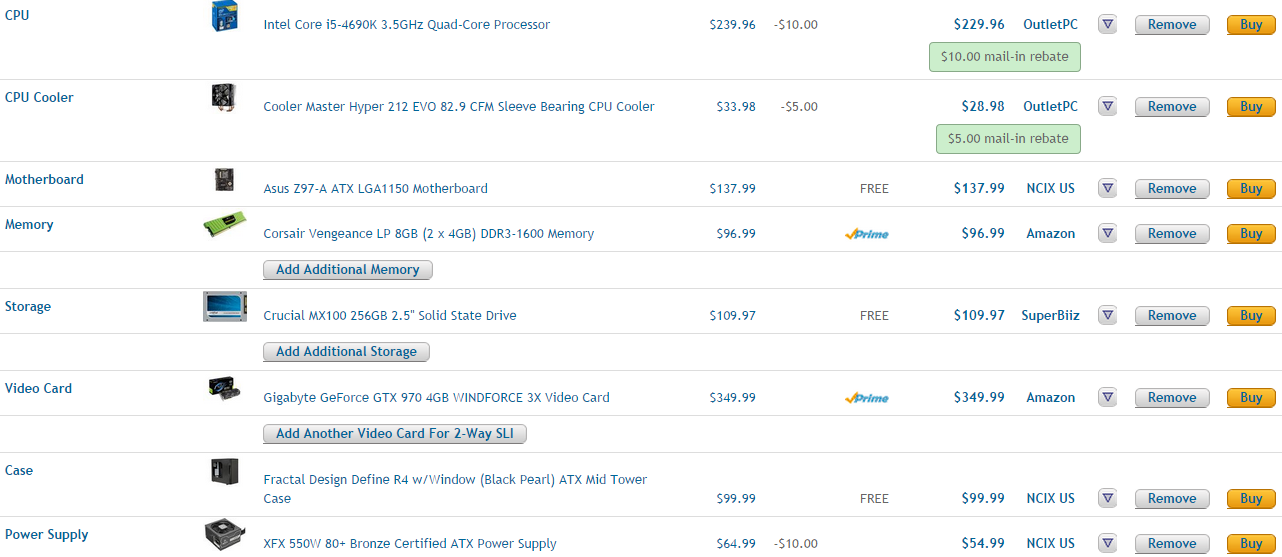Click Add Additional Storage button
The width and height of the screenshot is (1282, 557).
point(346,352)
